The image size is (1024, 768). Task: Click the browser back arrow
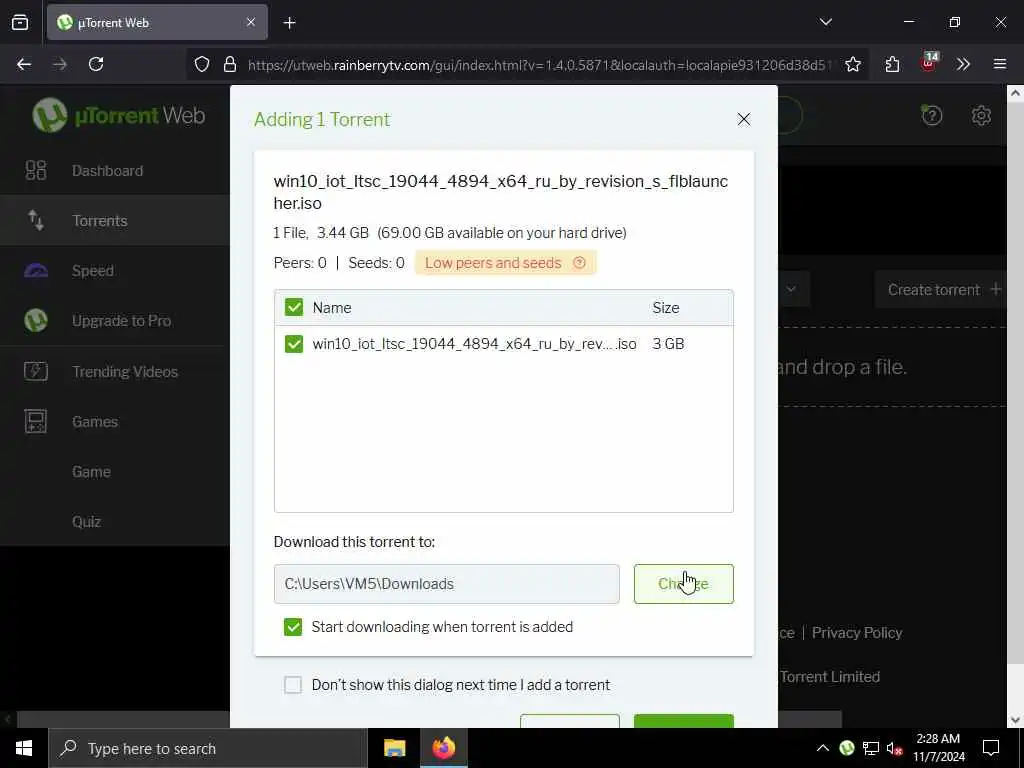24,64
